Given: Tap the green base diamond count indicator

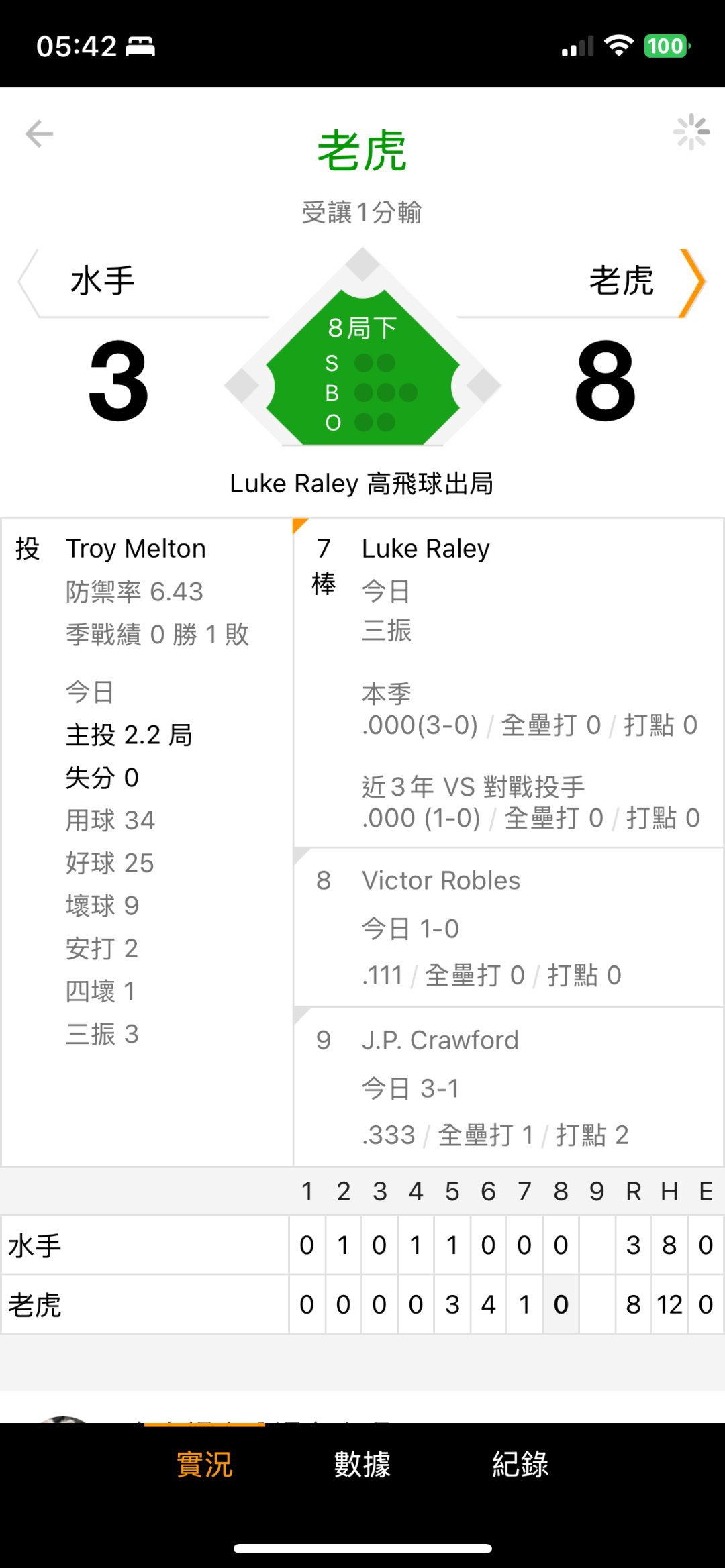Looking at the screenshot, I should [362, 374].
